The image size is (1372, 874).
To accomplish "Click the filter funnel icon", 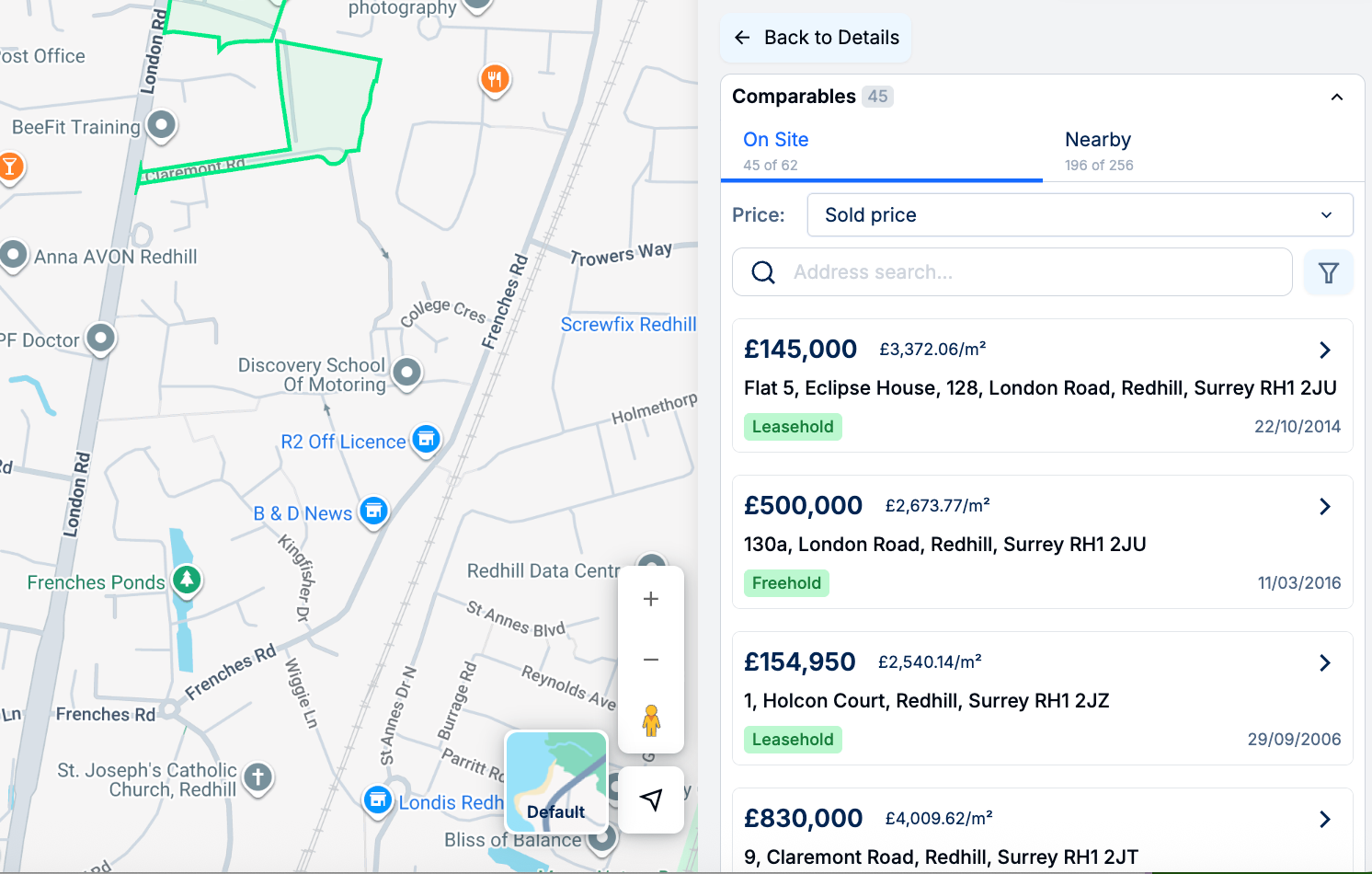I will (1328, 272).
